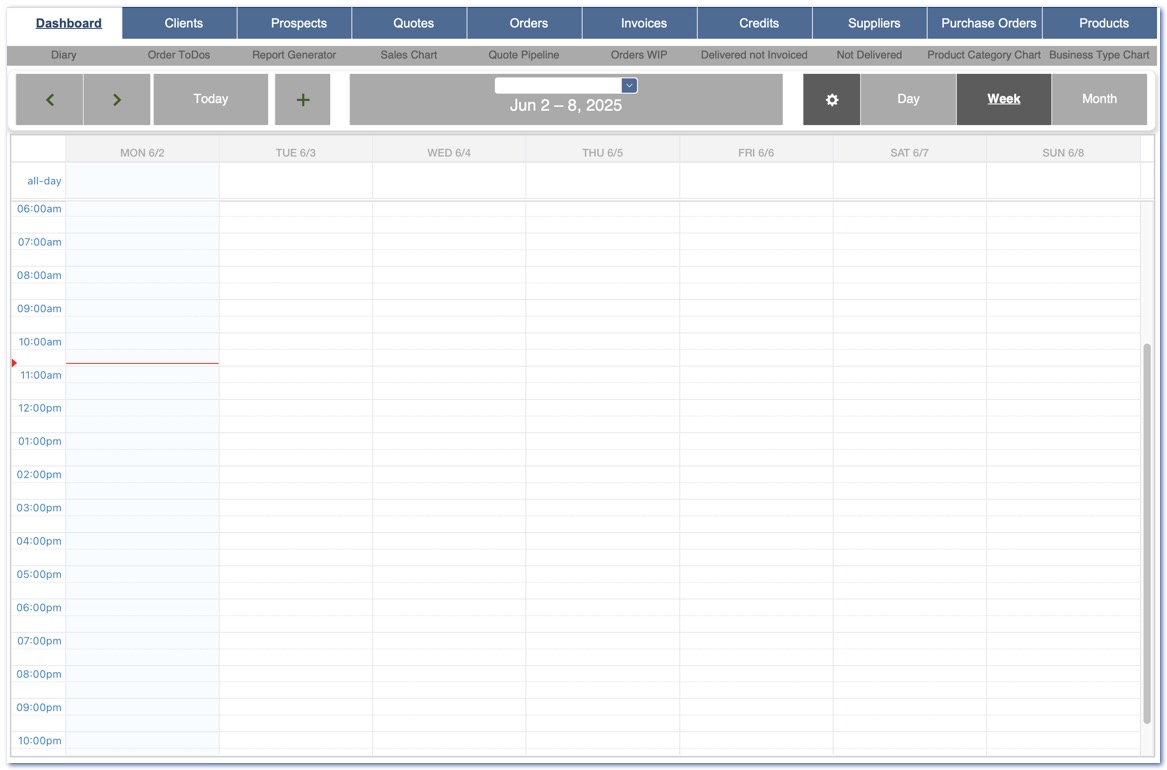Show the Quote Pipeline view

523,55
